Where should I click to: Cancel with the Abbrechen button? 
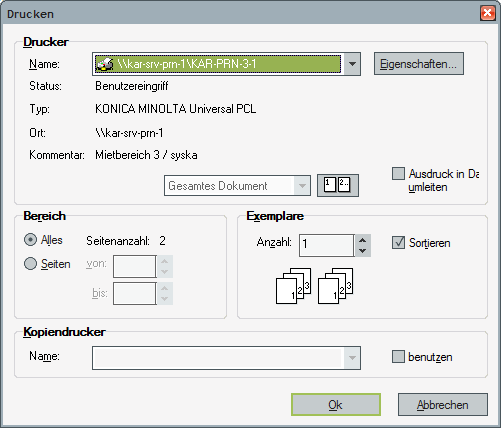(x=443, y=405)
